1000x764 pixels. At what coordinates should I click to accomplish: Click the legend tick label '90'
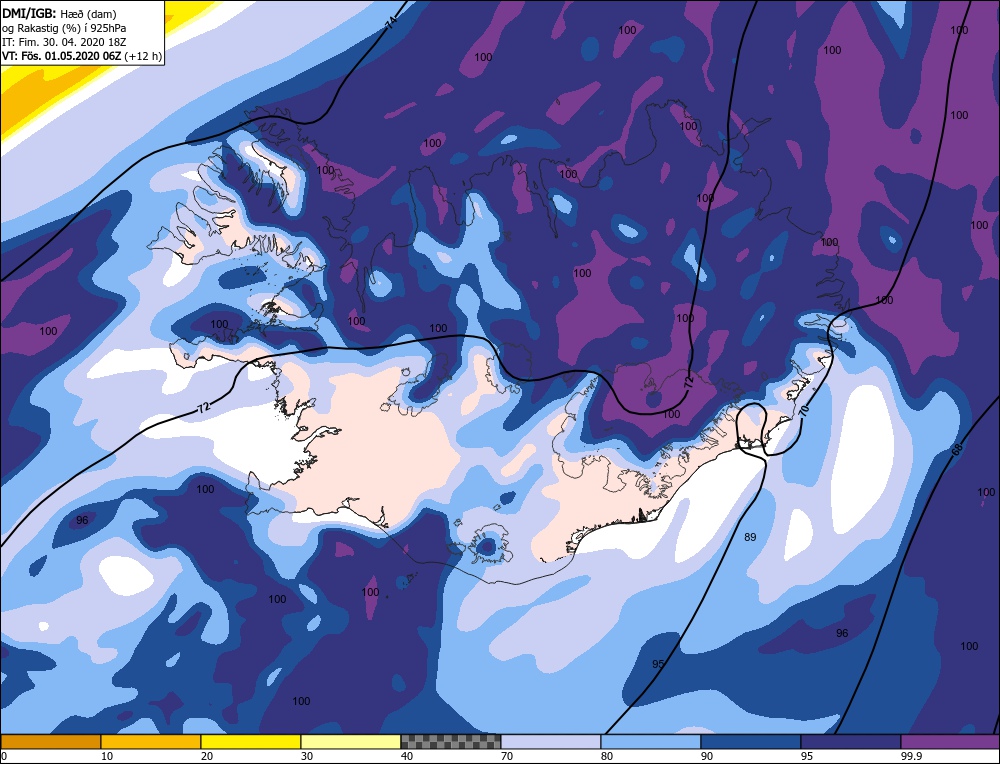tap(706, 756)
